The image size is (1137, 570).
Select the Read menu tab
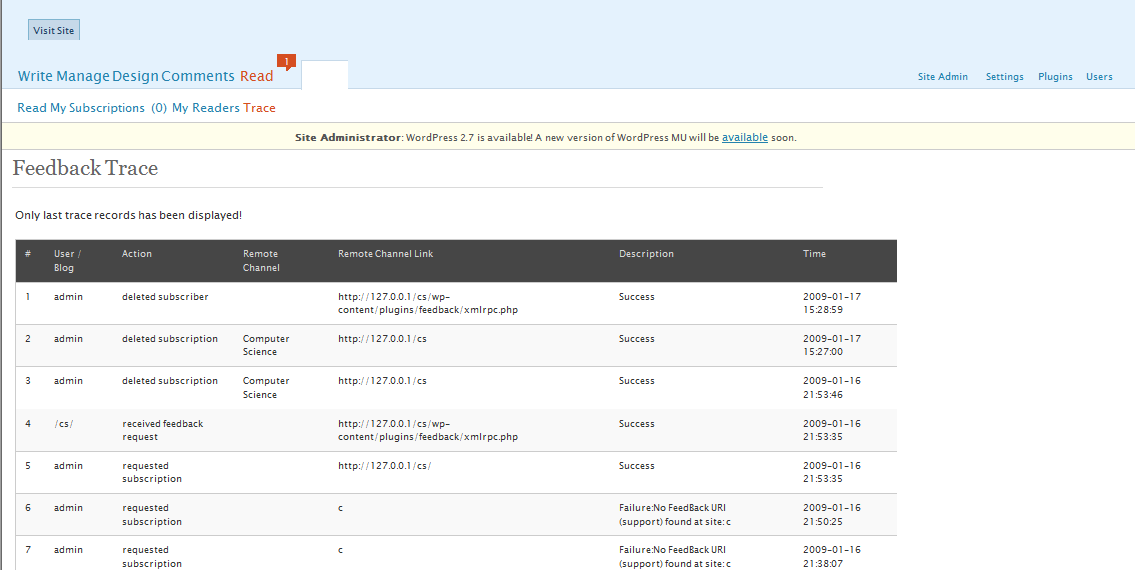[257, 76]
